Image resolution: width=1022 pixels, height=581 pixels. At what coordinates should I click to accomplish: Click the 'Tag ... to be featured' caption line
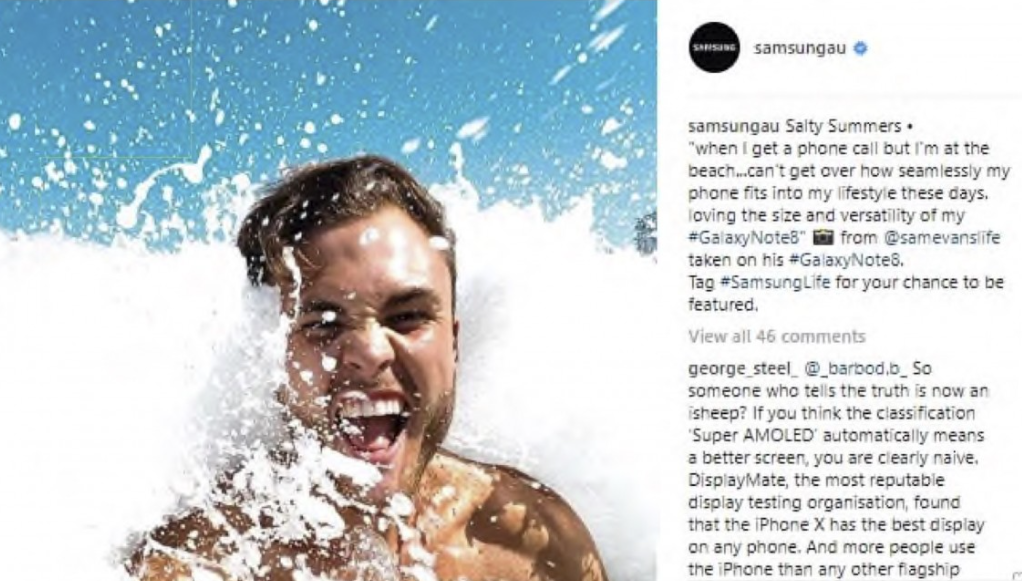coord(846,293)
